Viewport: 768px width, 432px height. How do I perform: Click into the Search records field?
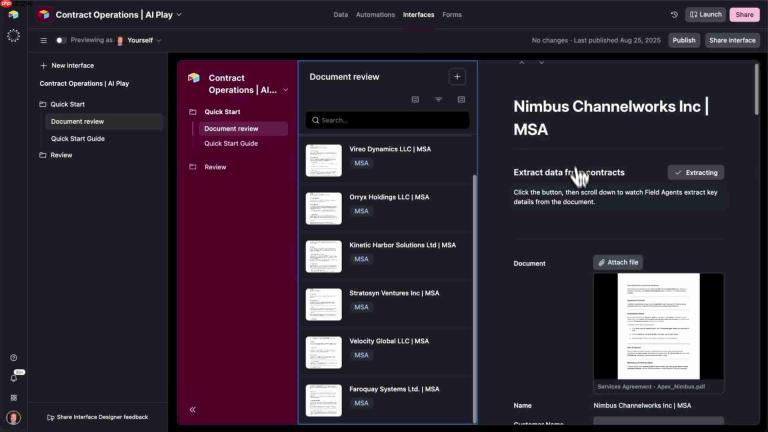click(x=387, y=120)
